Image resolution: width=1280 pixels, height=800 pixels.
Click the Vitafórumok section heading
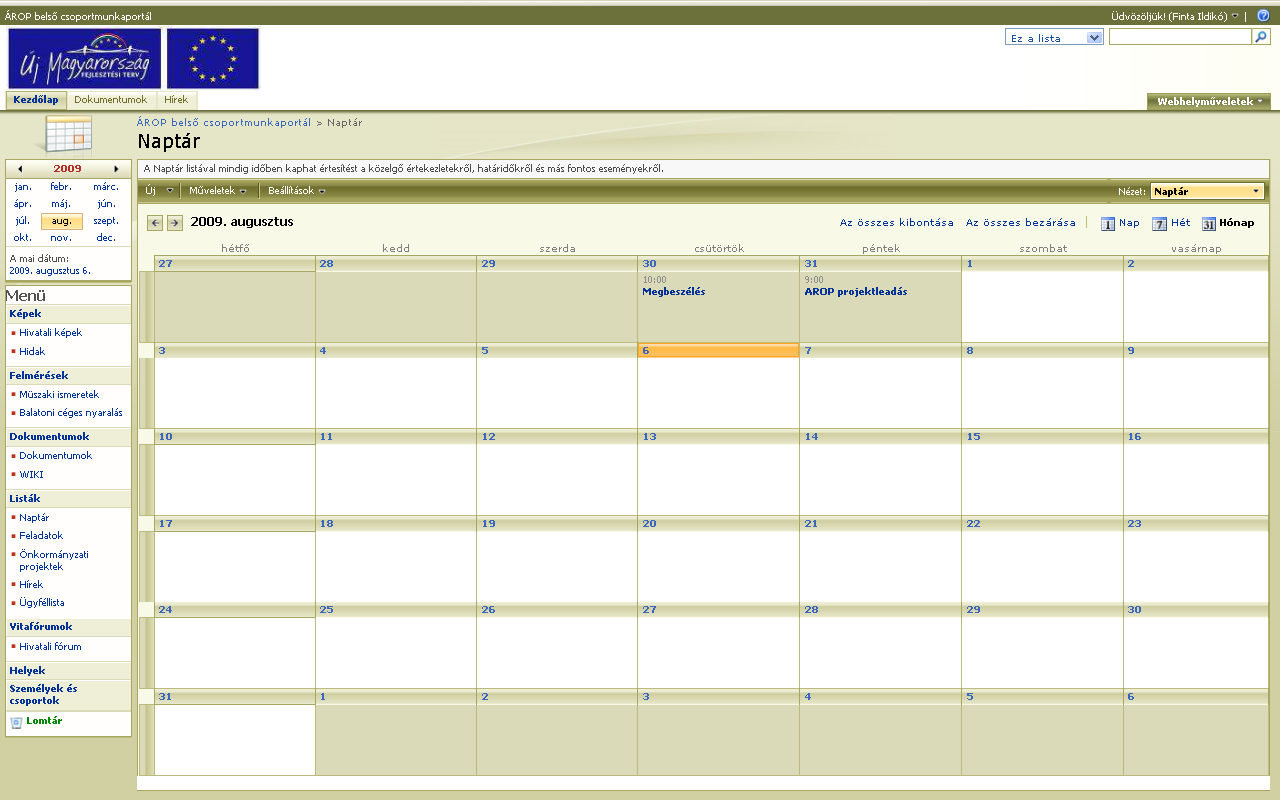tap(41, 627)
